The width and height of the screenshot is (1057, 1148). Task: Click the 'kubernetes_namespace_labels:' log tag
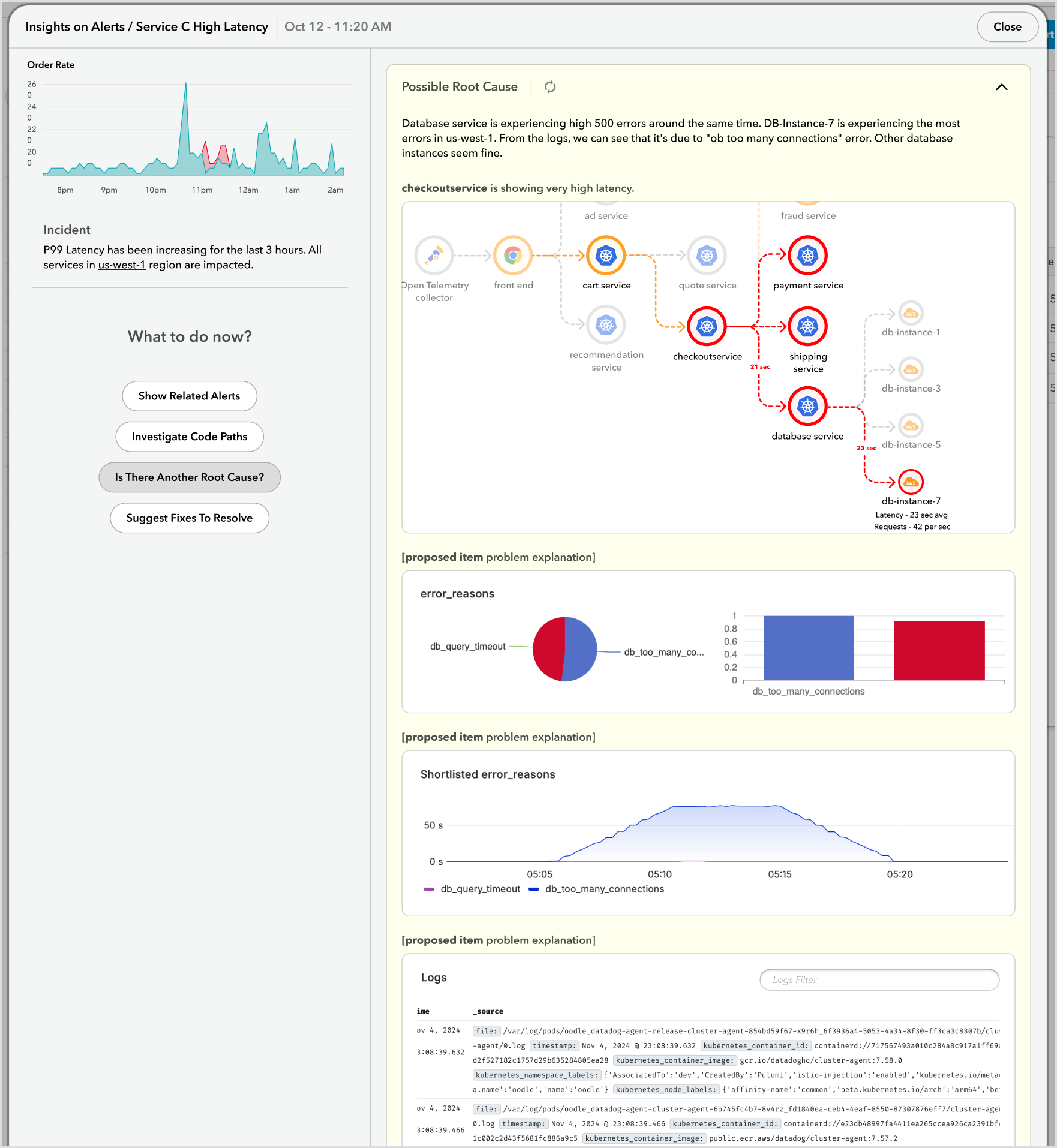point(536,1075)
